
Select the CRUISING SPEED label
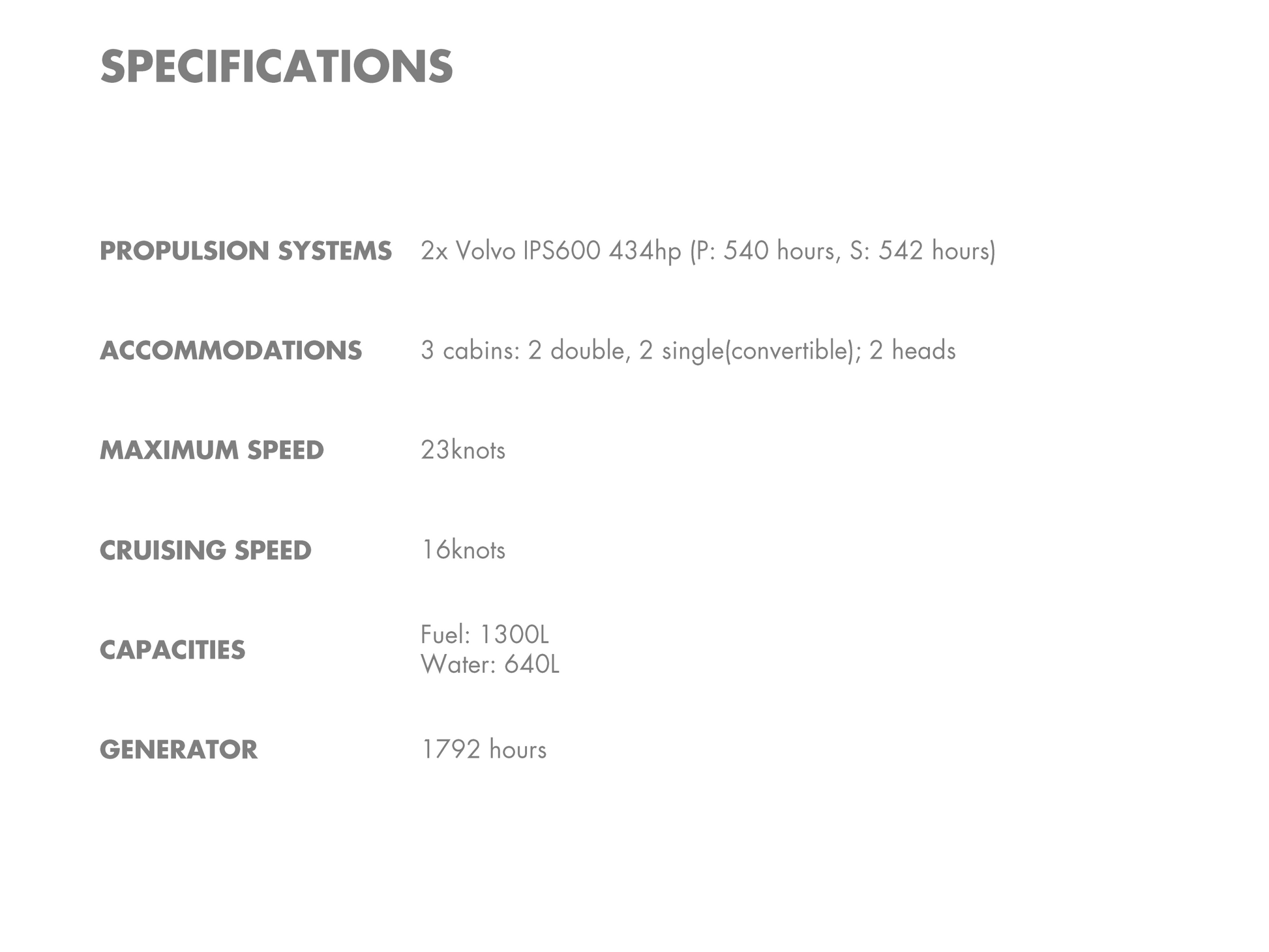(x=205, y=550)
